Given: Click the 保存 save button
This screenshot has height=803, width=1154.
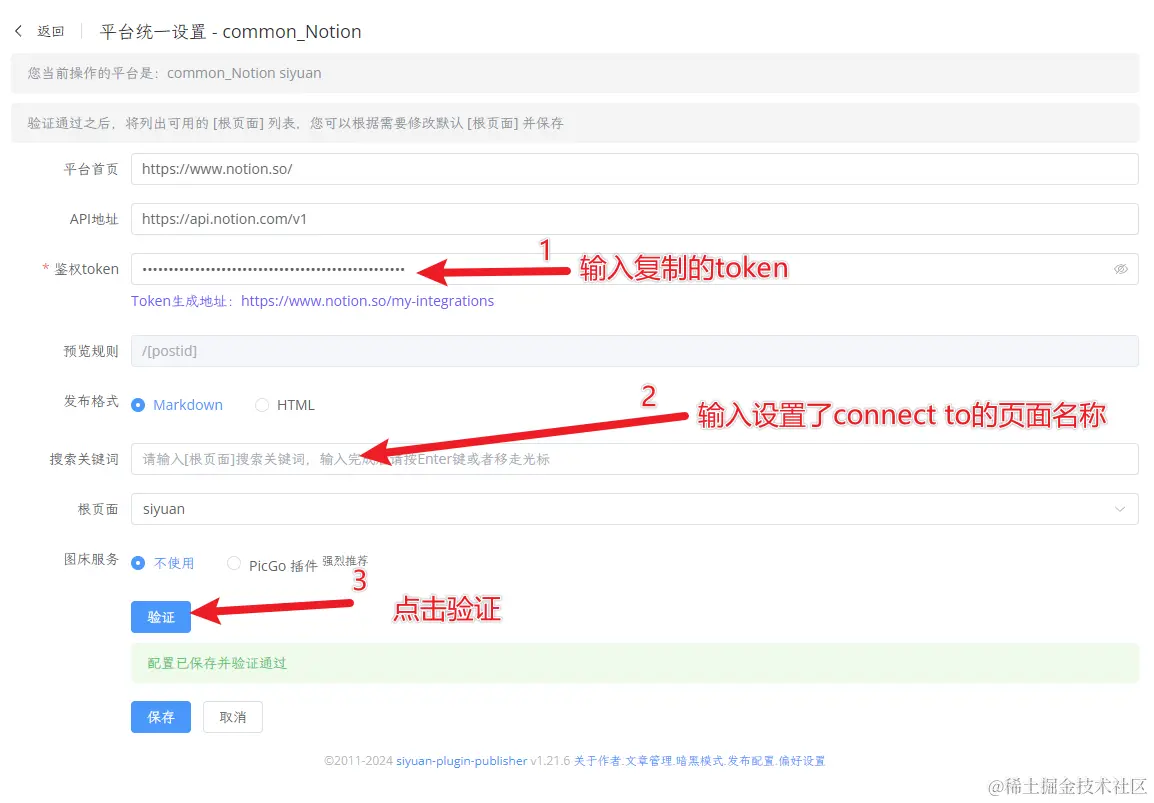Looking at the screenshot, I should coord(161,717).
